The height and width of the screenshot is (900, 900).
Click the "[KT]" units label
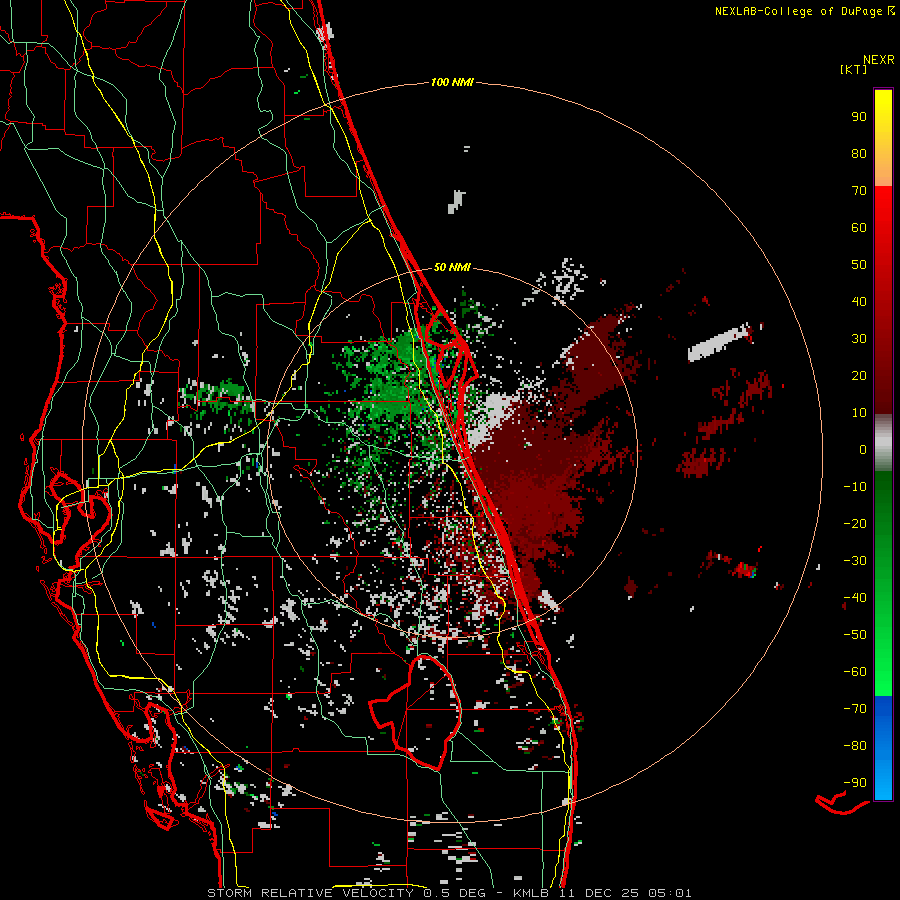coord(853,69)
